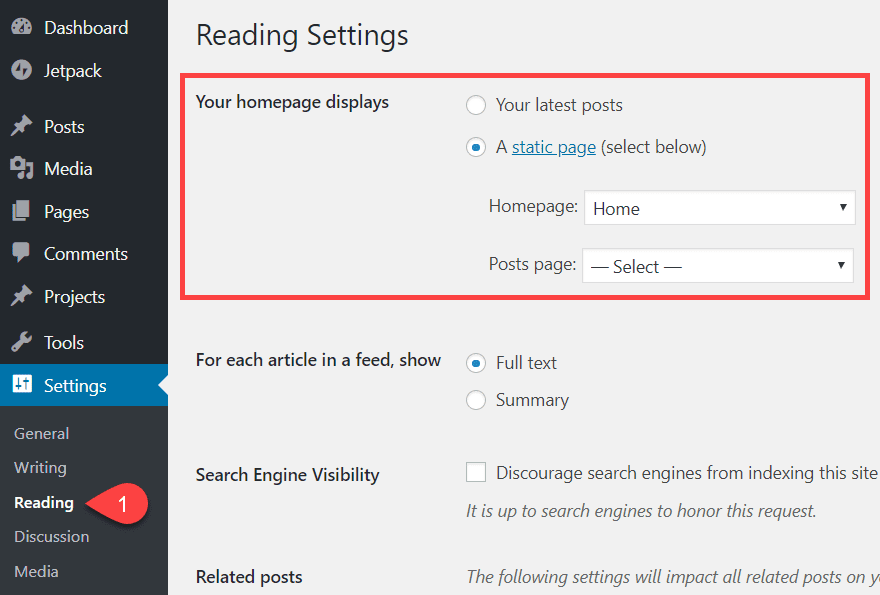Select the Your latest posts radio button
The height and width of the screenshot is (595, 880).
pyautogui.click(x=476, y=104)
